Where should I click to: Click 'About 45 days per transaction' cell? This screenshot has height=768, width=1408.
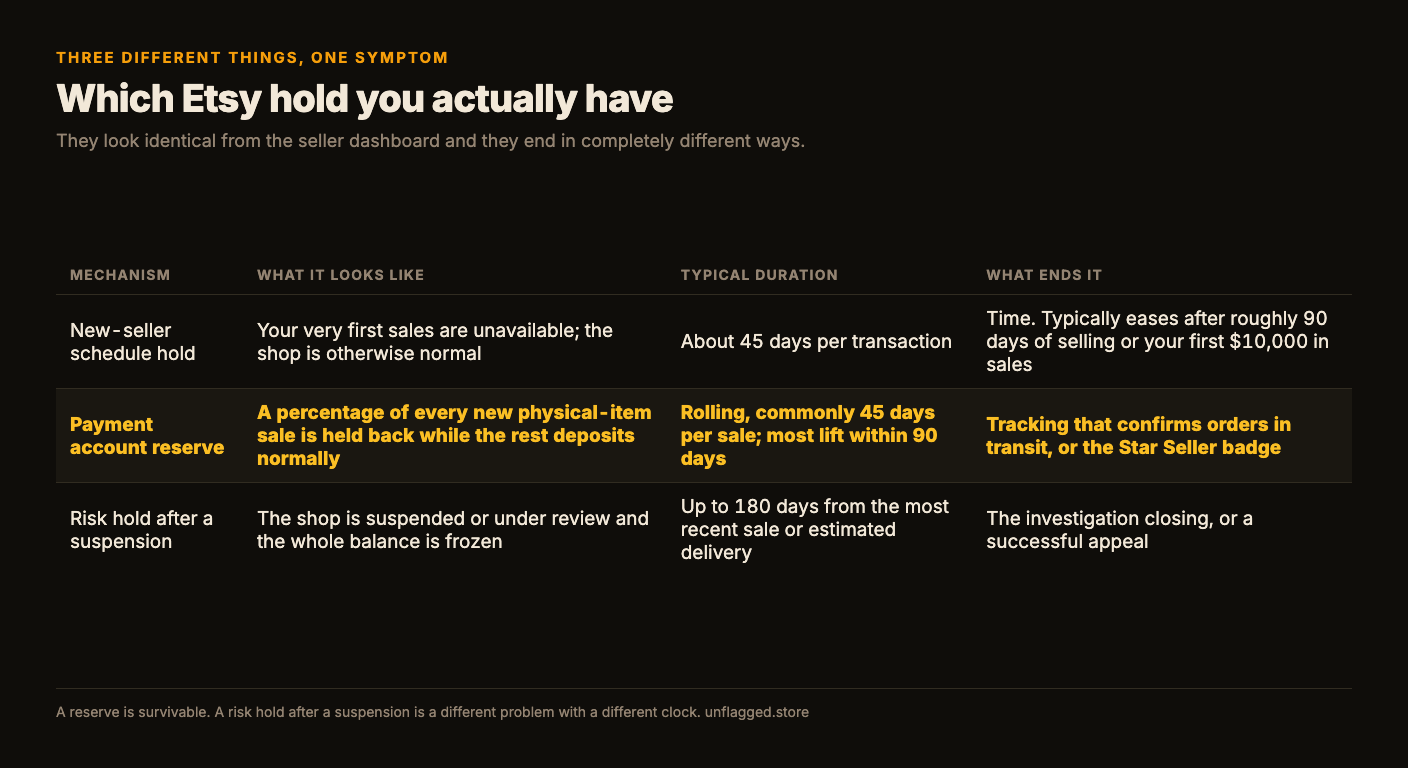pyautogui.click(x=816, y=342)
